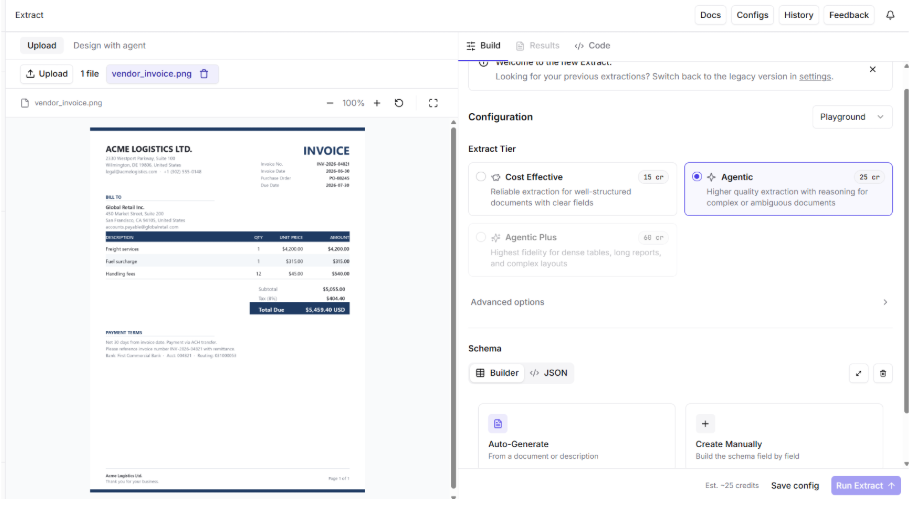Click the 60 cr badge
The image size is (910, 507).
(653, 237)
